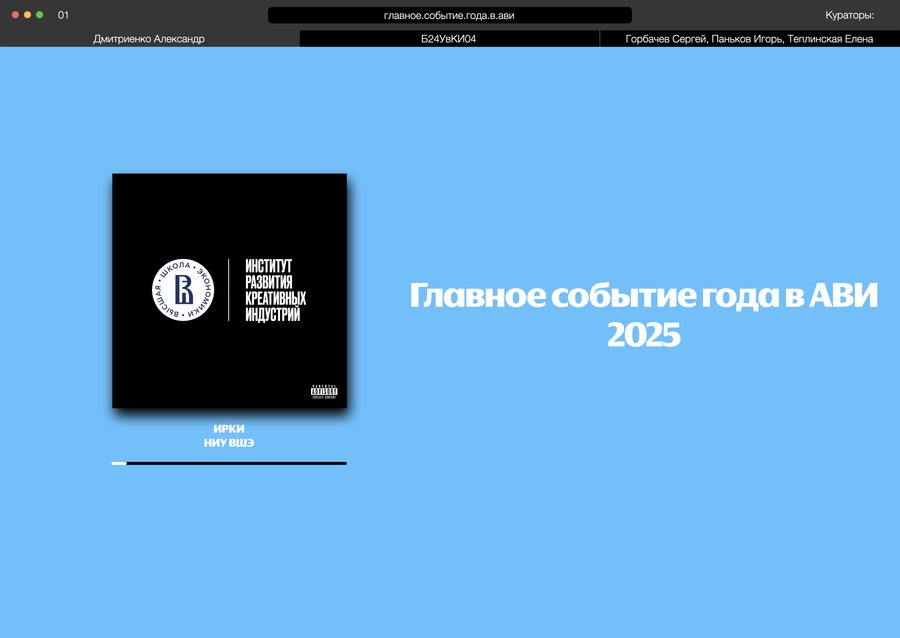Click the slide number 01
This screenshot has height=638, width=900.
63,15
